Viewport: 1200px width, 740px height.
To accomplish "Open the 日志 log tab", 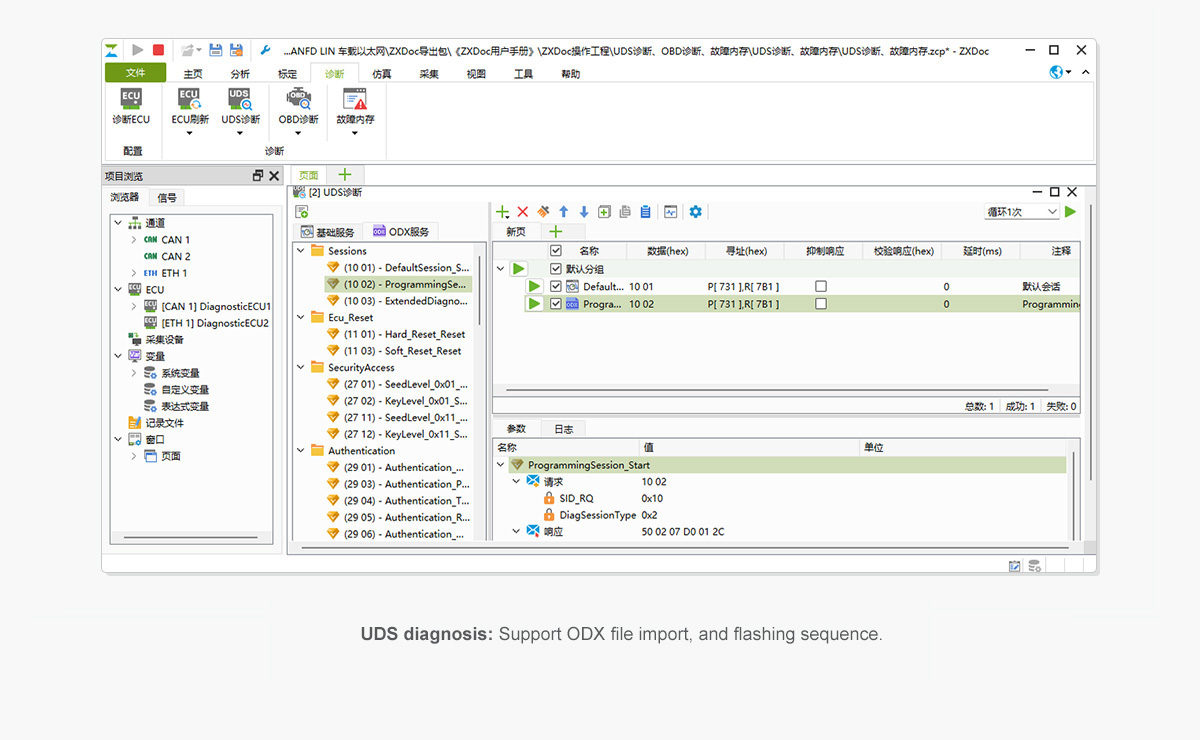I will (563, 429).
